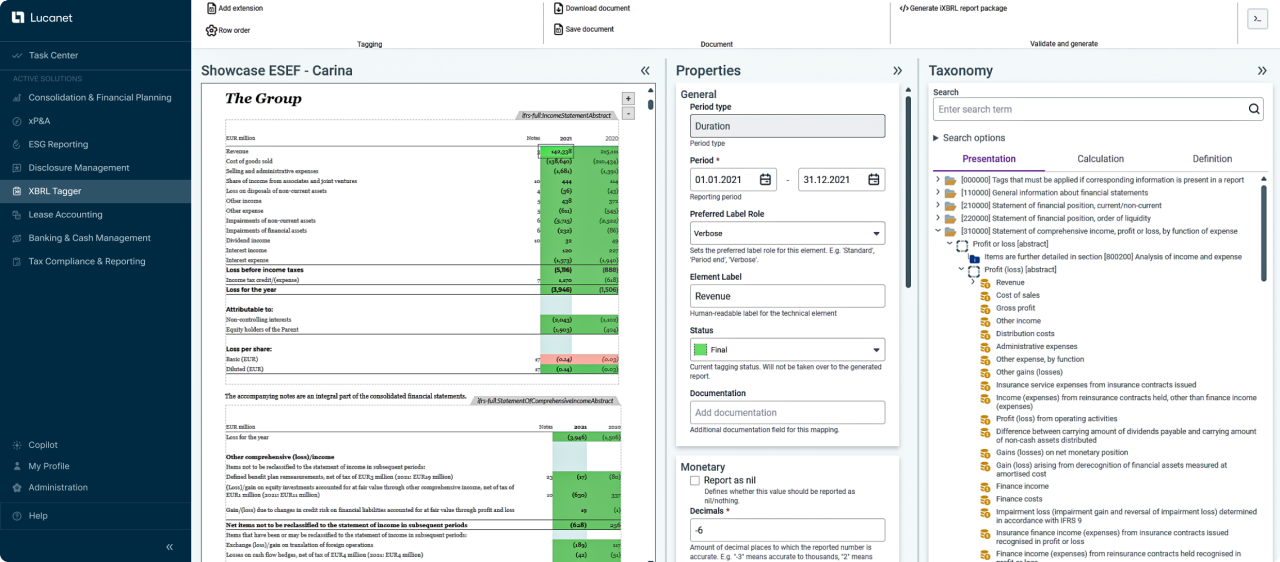Click the Download document icon
The image size is (1280, 562).
(x=559, y=8)
